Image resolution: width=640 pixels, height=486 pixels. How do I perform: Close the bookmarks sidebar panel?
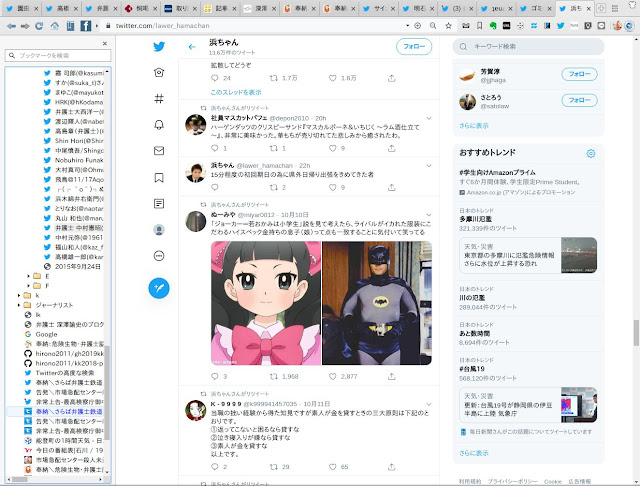[105, 43]
